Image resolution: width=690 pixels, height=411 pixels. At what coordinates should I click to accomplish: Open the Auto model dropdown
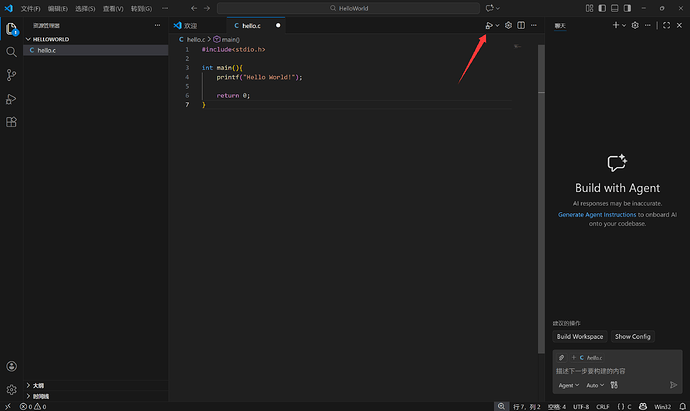[595, 385]
